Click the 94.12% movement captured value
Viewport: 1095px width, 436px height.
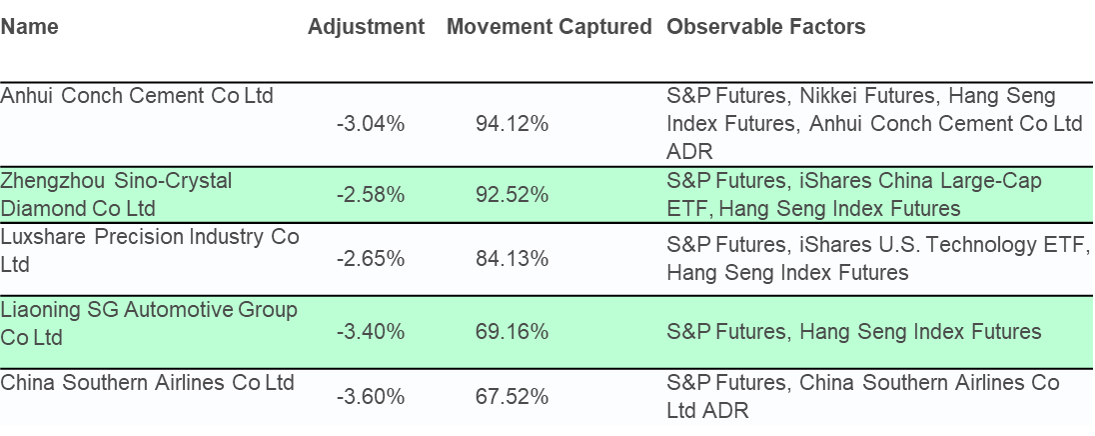tap(512, 124)
